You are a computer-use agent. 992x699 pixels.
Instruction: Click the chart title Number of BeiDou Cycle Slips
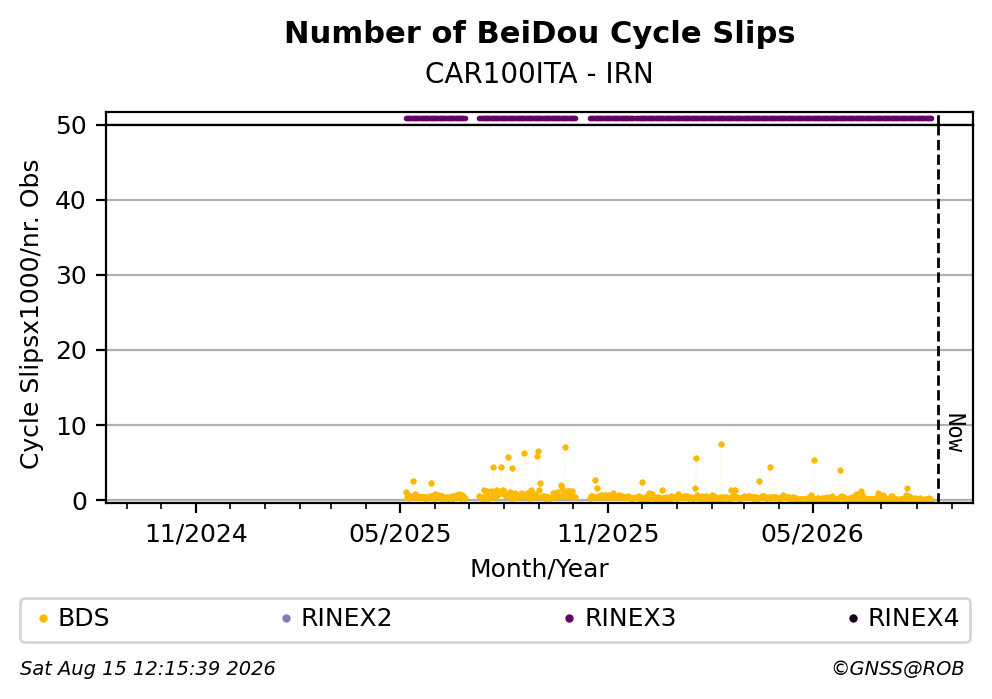[540, 33]
